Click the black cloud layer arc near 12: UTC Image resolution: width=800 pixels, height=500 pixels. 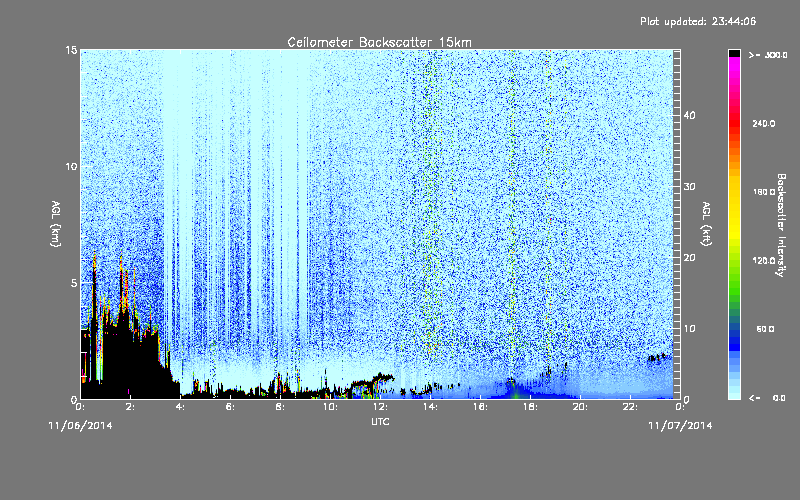click(375, 381)
